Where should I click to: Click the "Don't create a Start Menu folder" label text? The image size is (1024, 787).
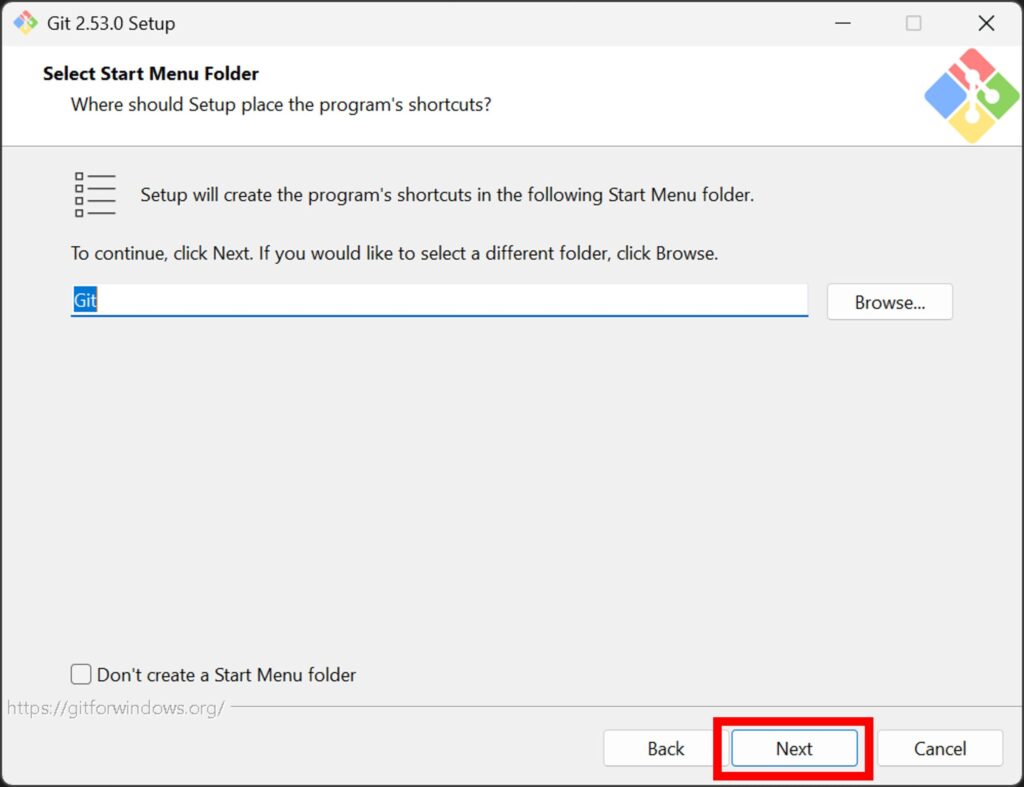(x=226, y=675)
